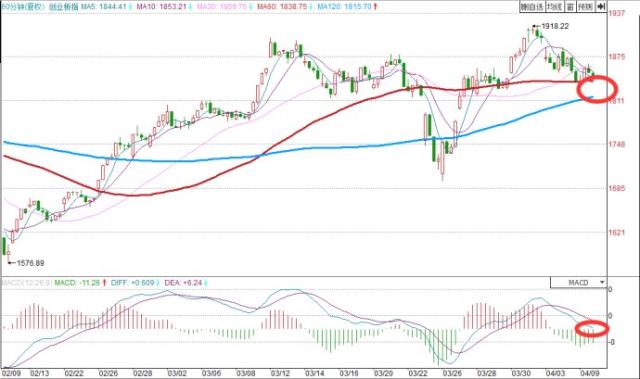Click the 60-minute period label at top left
This screenshot has height=379, width=640.
pyautogui.click(x=23, y=7)
